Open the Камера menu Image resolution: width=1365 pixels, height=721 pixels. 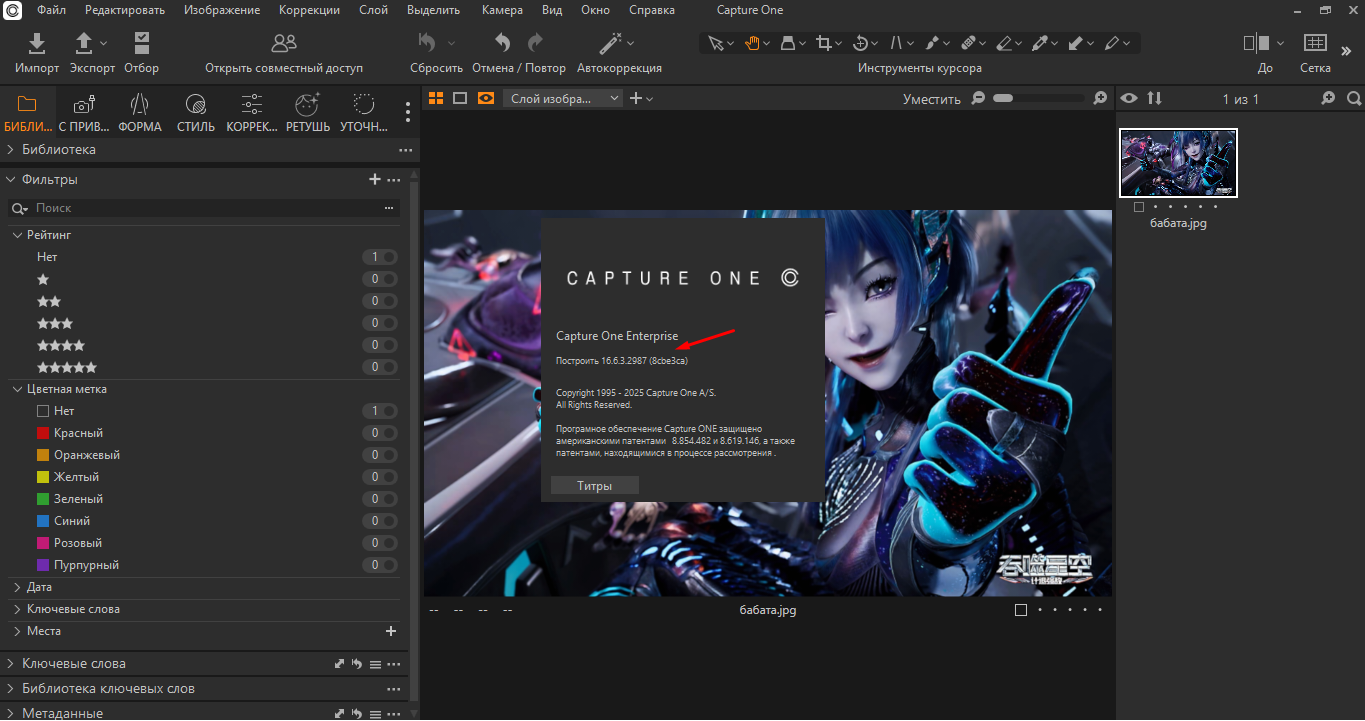(x=502, y=10)
